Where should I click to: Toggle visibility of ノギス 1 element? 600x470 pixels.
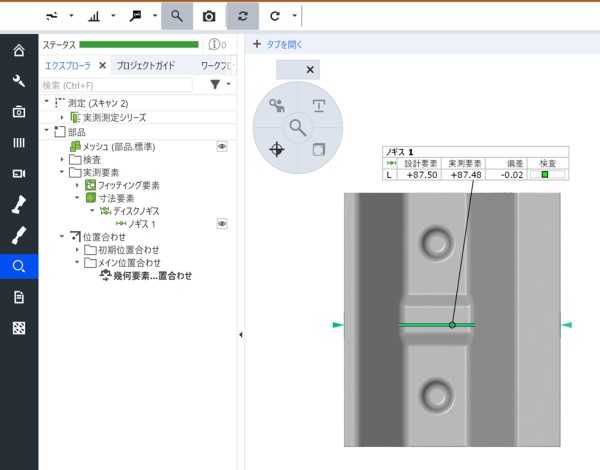tap(222, 224)
